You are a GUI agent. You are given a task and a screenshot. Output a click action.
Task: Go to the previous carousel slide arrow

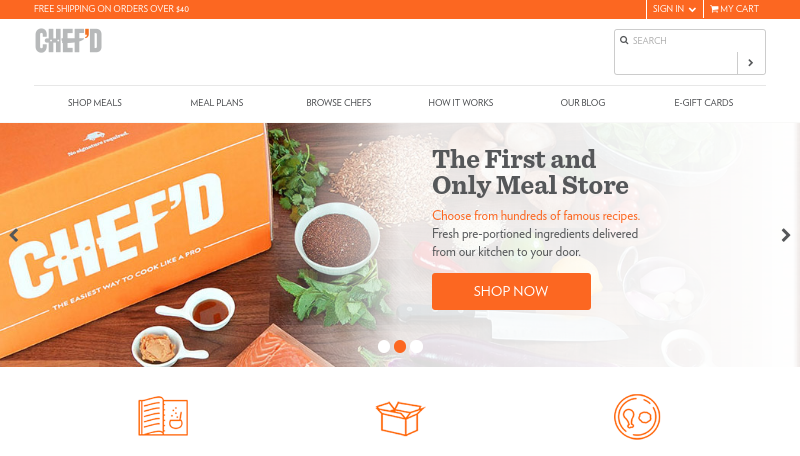tap(14, 235)
